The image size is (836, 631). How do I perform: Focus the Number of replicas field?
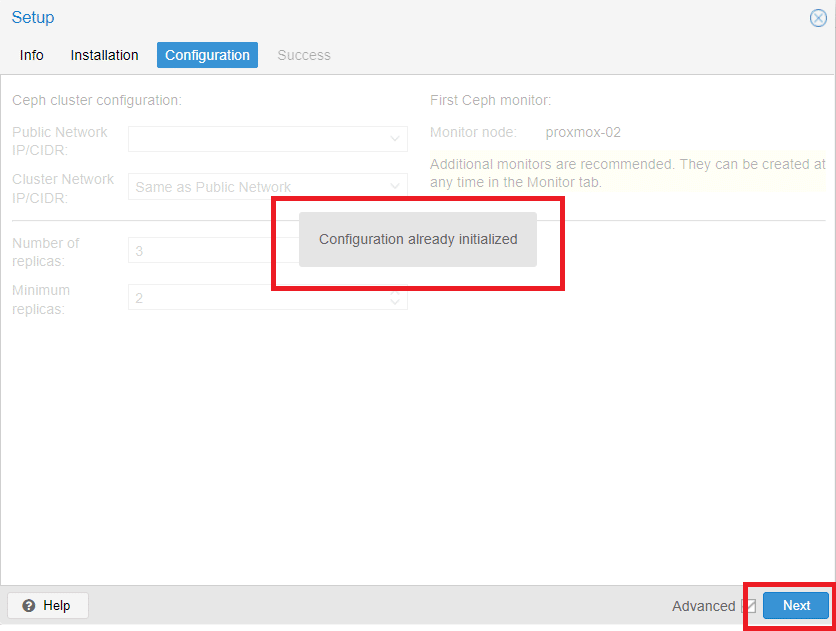point(213,250)
